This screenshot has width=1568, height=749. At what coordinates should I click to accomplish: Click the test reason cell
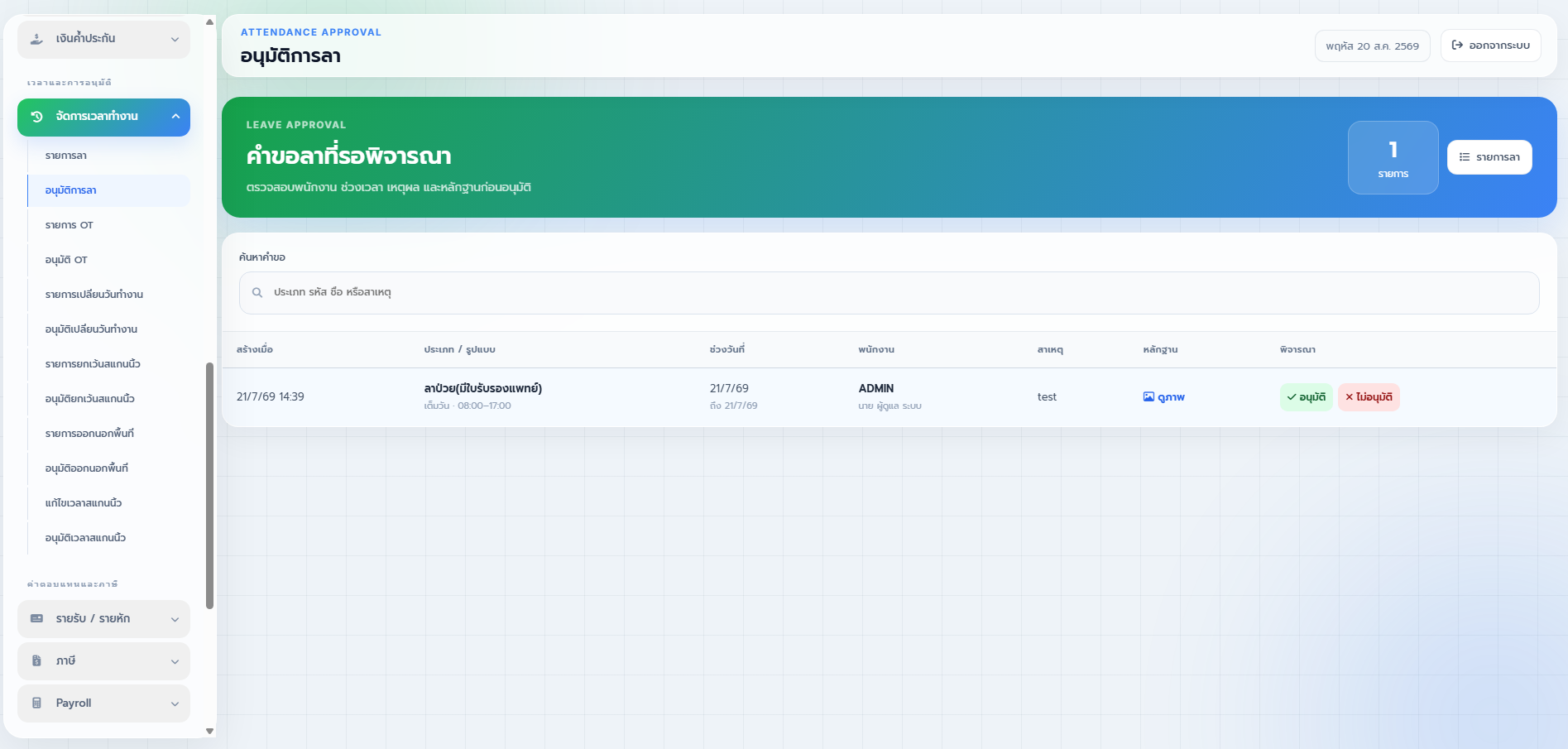point(1047,397)
